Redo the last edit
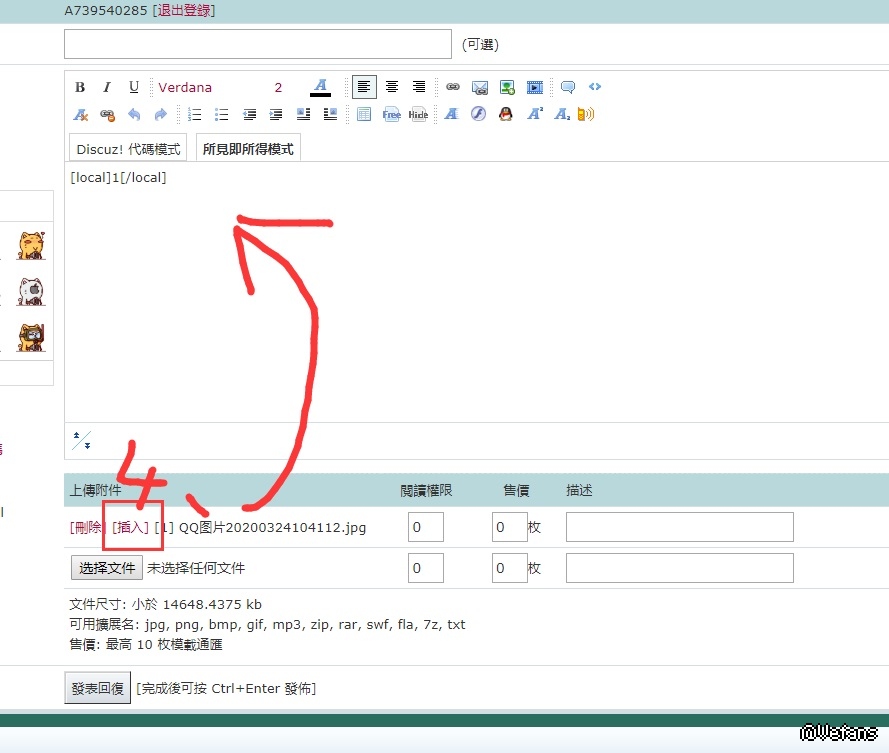Image resolution: width=889 pixels, height=753 pixels. pos(161,115)
